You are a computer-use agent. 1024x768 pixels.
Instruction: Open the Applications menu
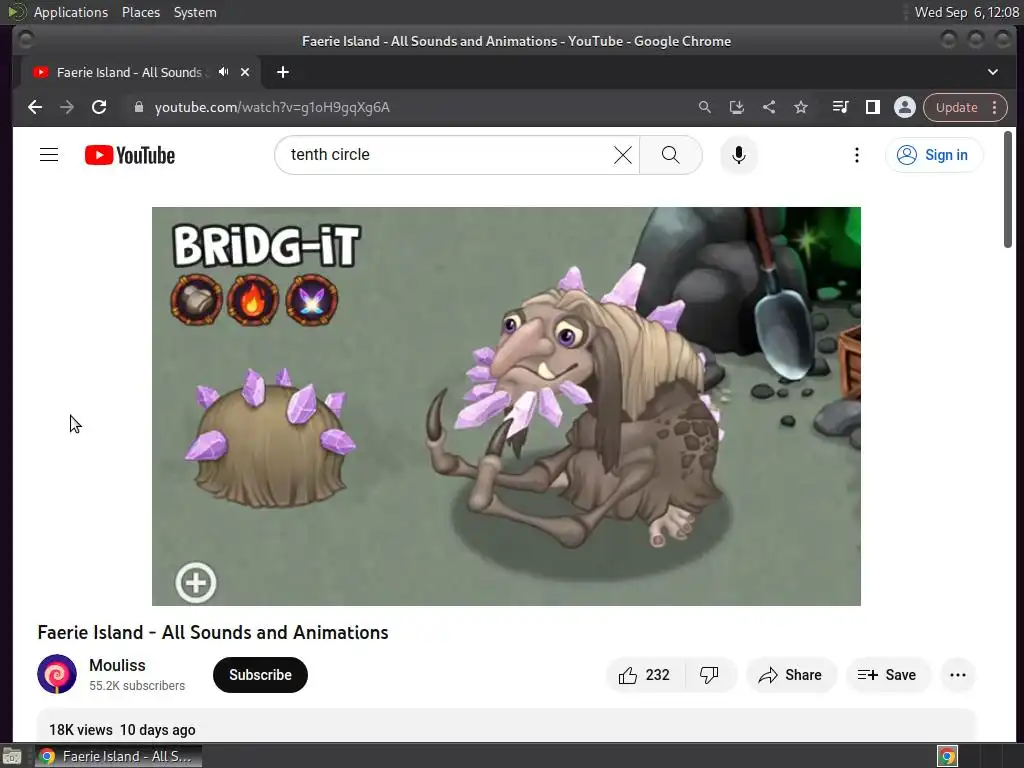[x=71, y=12]
